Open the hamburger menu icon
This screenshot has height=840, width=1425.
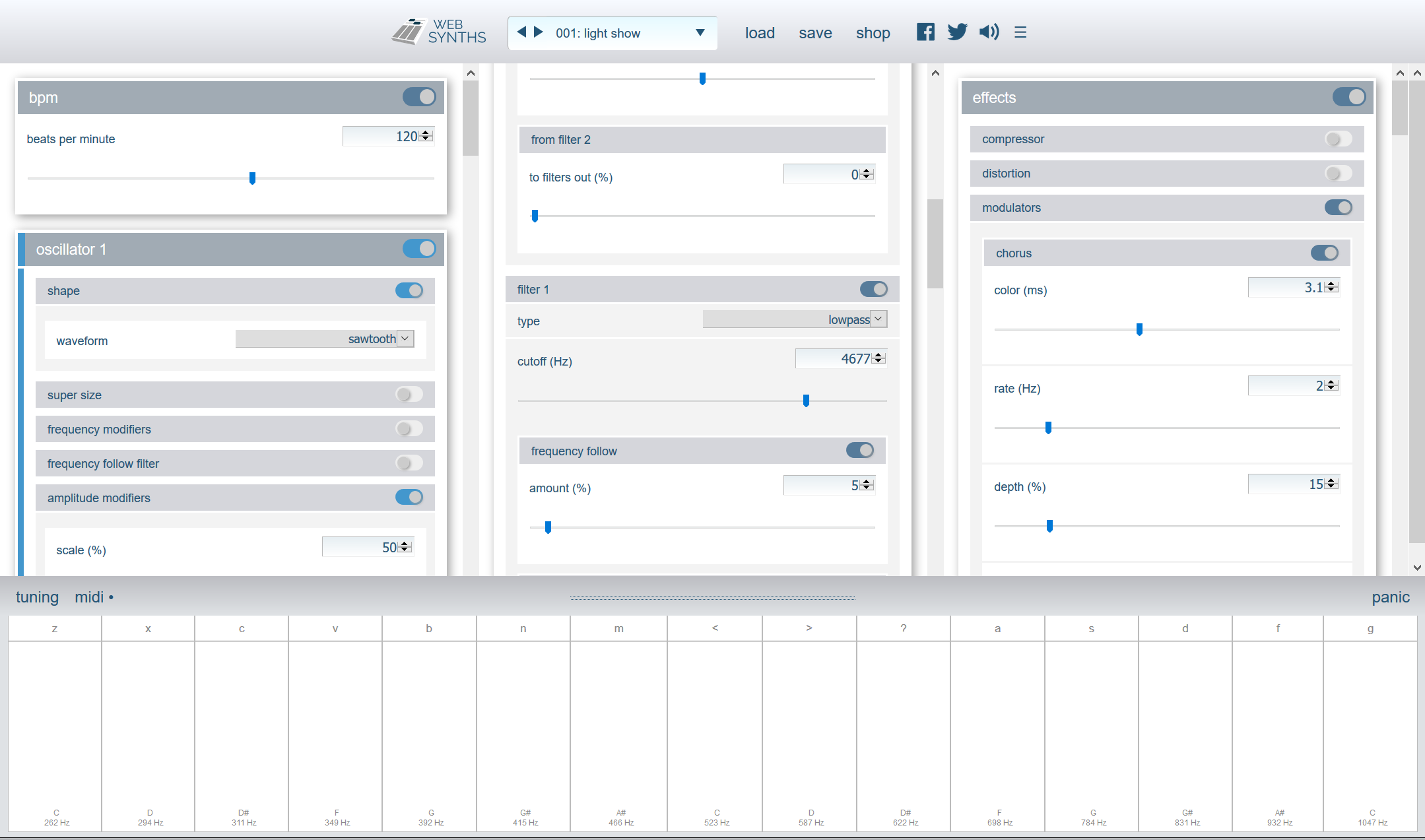[1020, 32]
